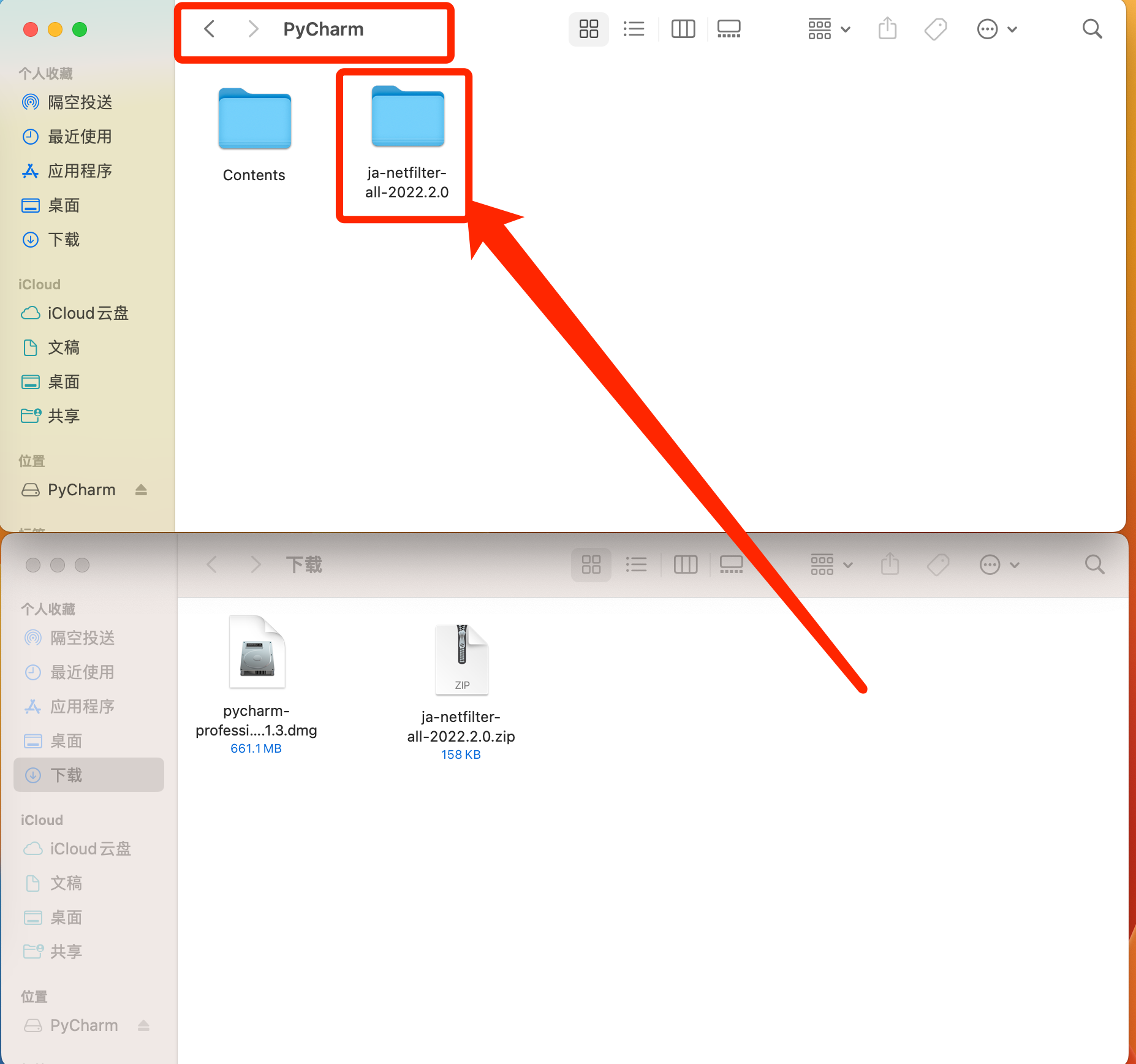This screenshot has width=1136, height=1064.
Task: Click the tag icon in PyCharm window
Action: click(936, 29)
